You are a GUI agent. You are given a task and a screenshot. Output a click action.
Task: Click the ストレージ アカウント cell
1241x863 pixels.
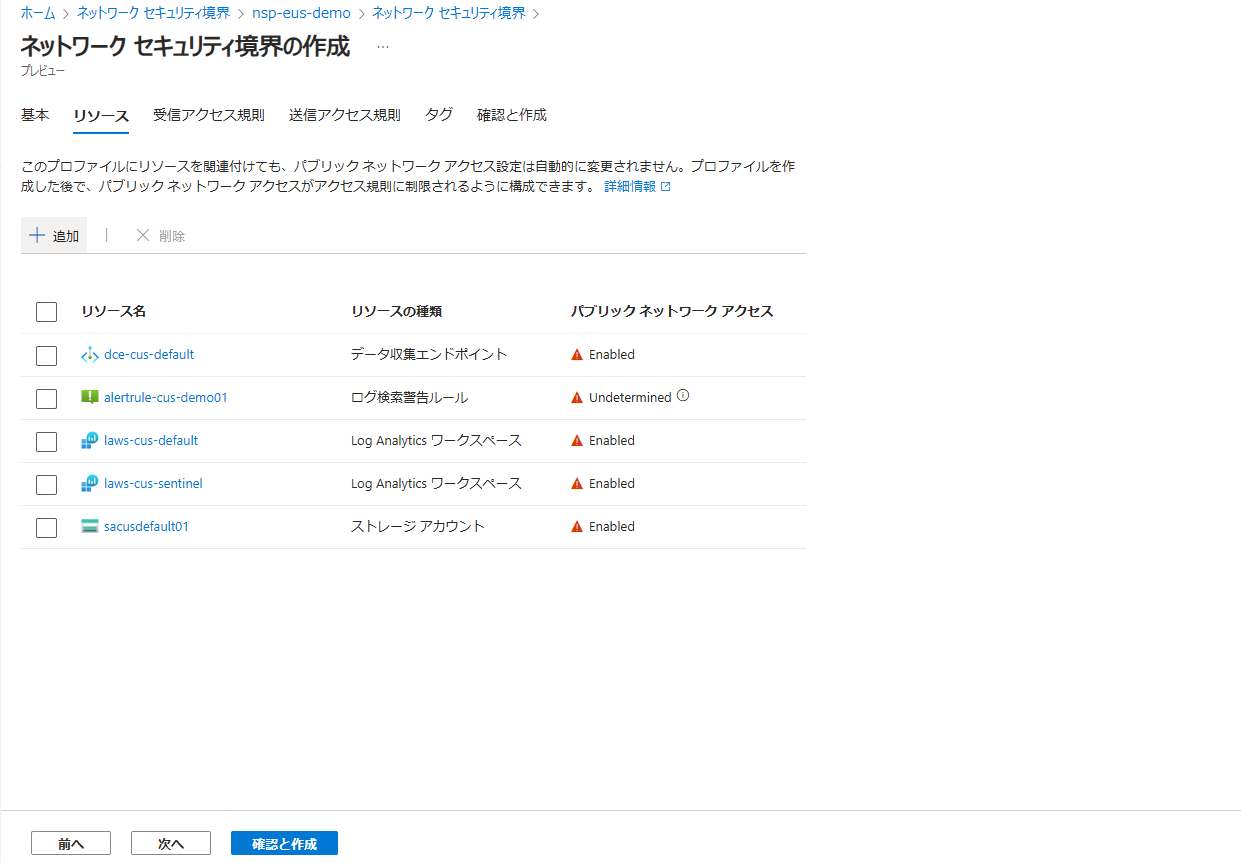point(418,526)
